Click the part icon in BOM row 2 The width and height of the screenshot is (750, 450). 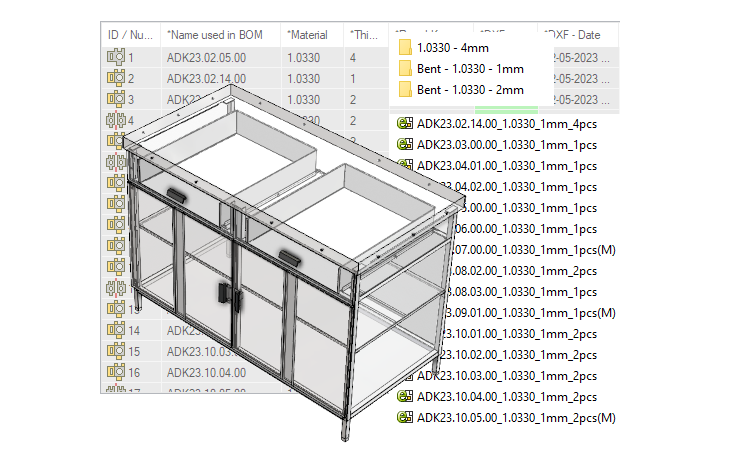pyautogui.click(x=116, y=78)
